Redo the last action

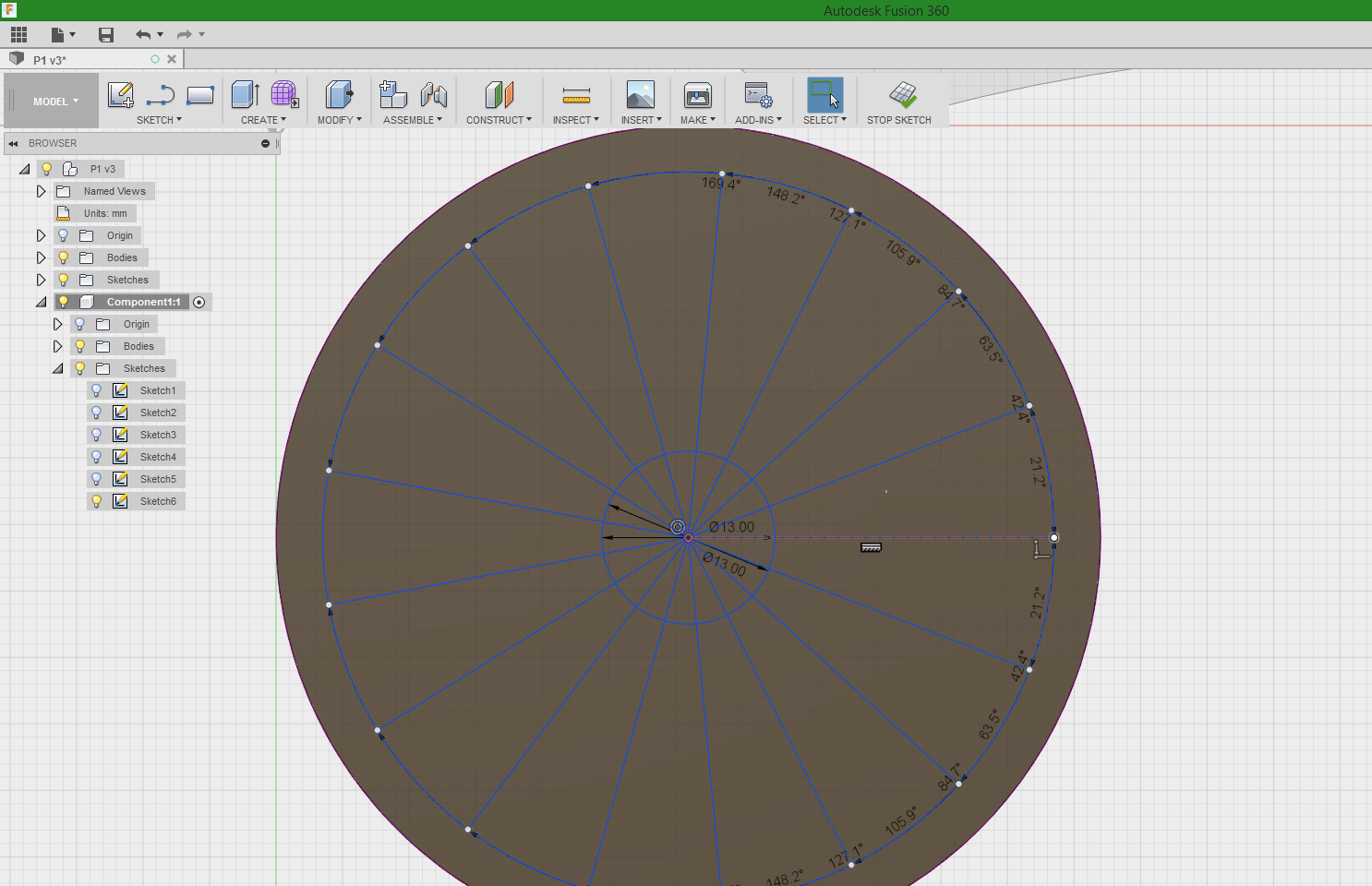185,35
